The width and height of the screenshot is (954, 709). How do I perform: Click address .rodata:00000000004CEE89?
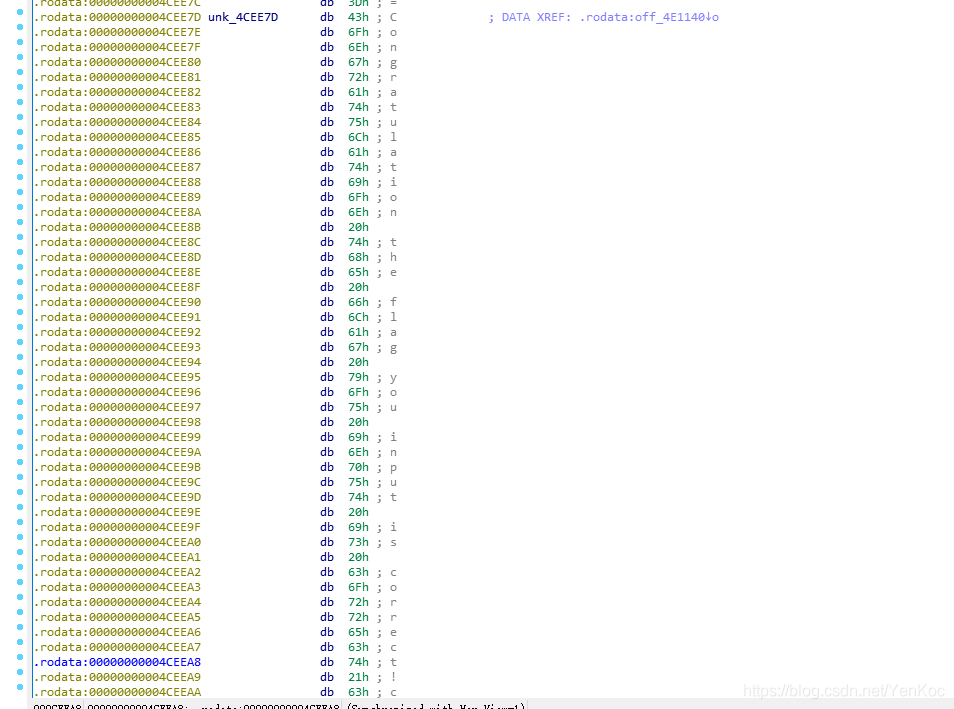point(117,197)
